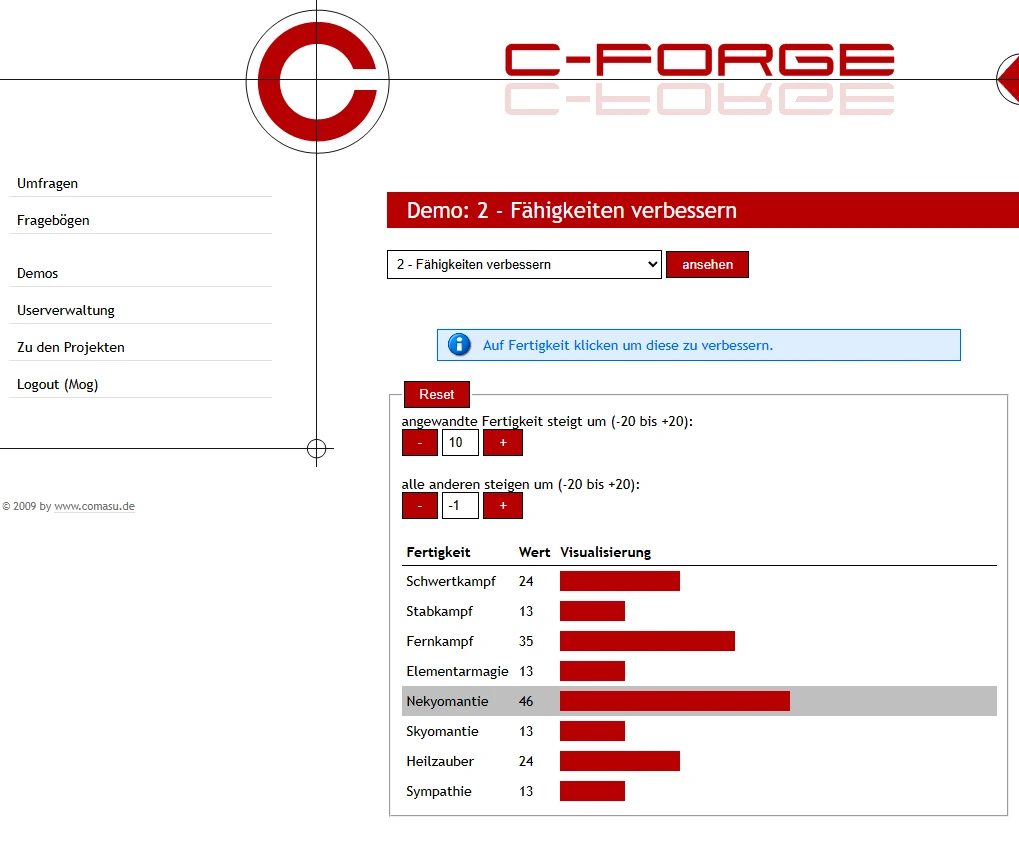Increase angewandte Fertigkeit value with plus
Image resolution: width=1019 pixels, height=843 pixels.
click(503, 443)
